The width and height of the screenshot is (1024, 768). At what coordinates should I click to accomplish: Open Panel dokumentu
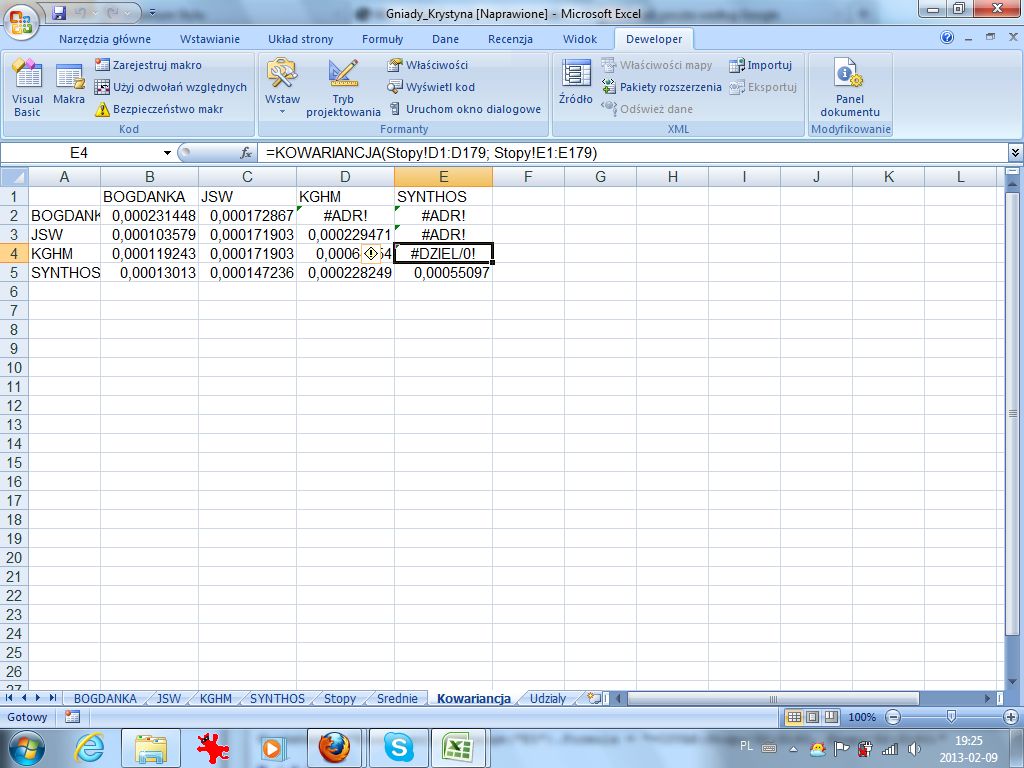point(850,88)
